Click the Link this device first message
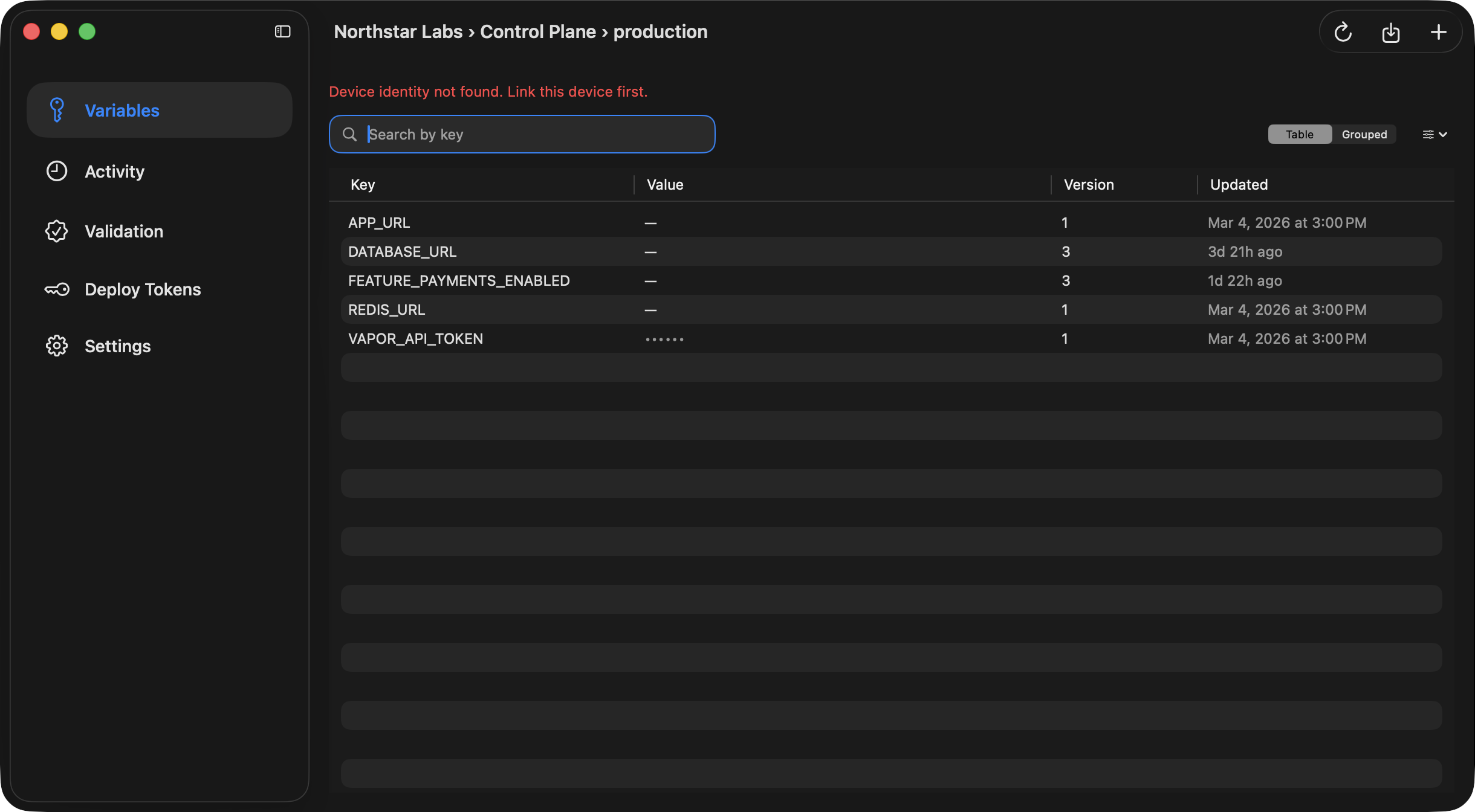The image size is (1475, 812). point(577,91)
